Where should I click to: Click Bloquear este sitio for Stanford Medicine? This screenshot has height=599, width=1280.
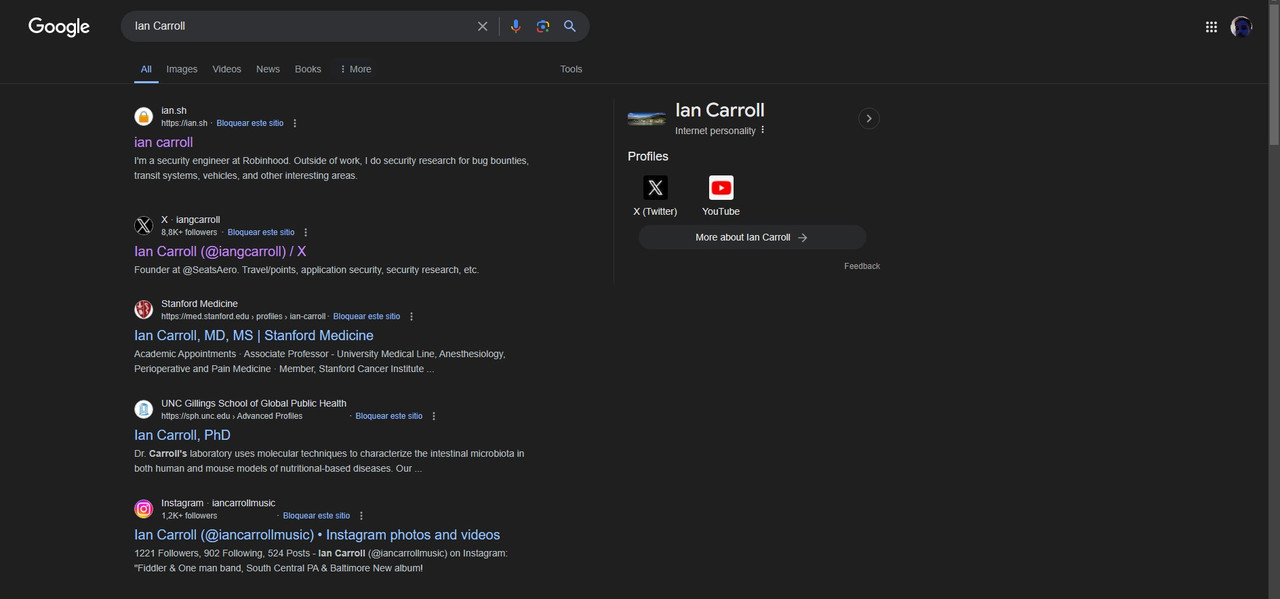point(366,316)
